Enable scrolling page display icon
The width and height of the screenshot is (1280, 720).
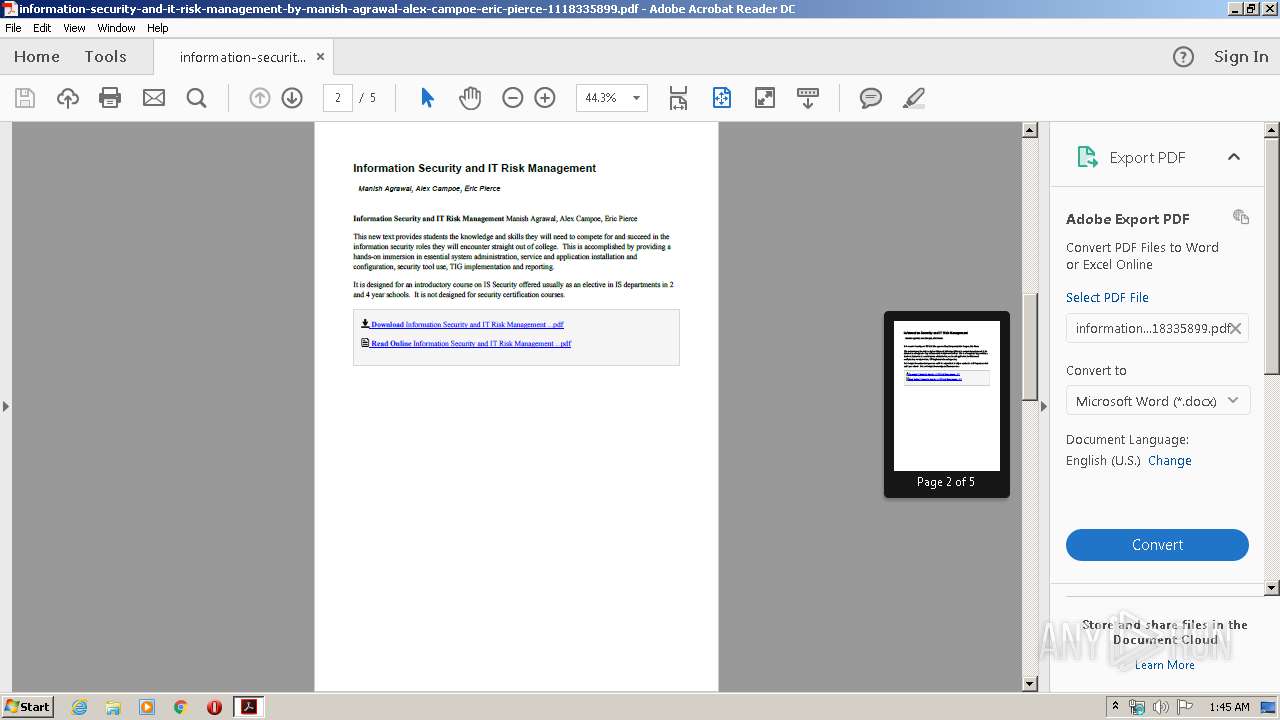[x=678, y=98]
